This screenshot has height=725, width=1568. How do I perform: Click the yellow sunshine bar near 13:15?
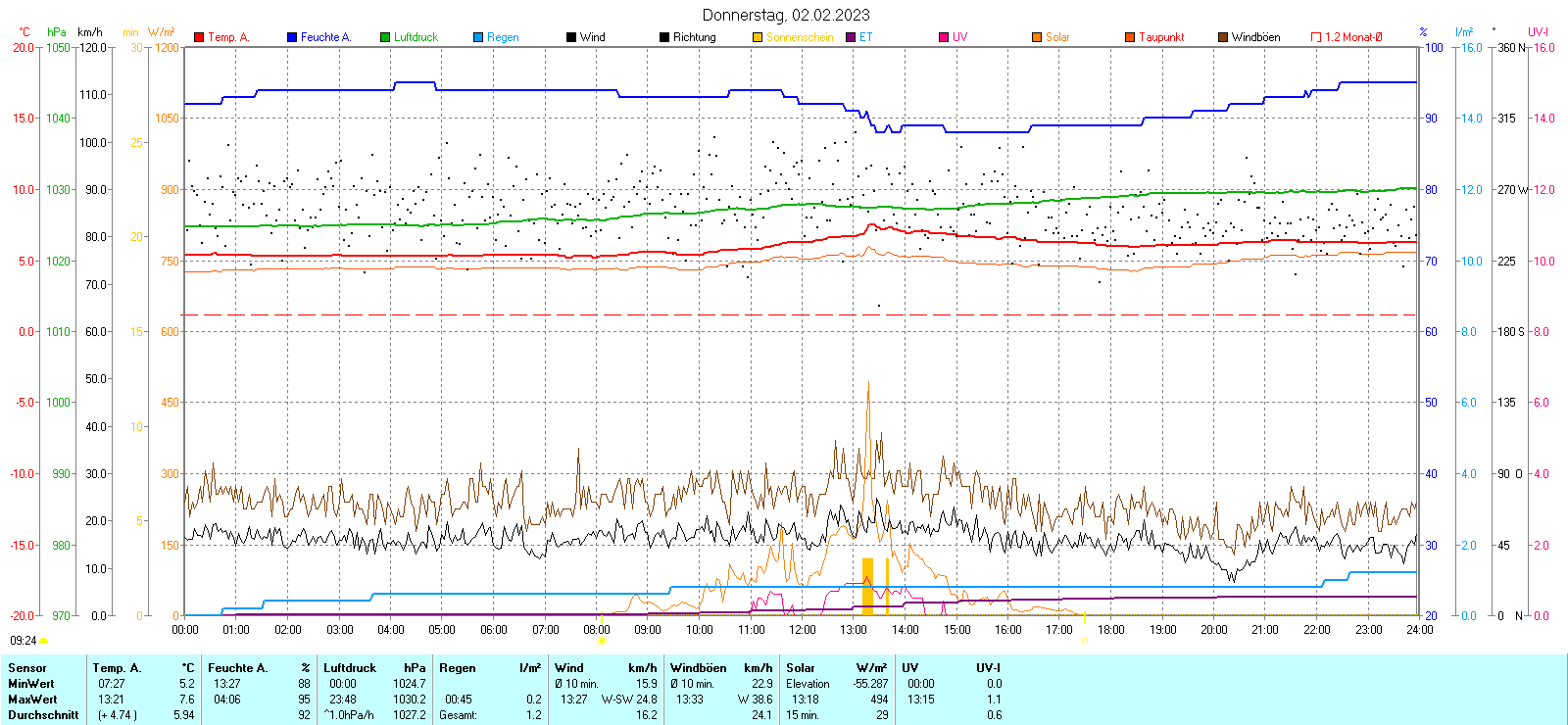tap(867, 586)
